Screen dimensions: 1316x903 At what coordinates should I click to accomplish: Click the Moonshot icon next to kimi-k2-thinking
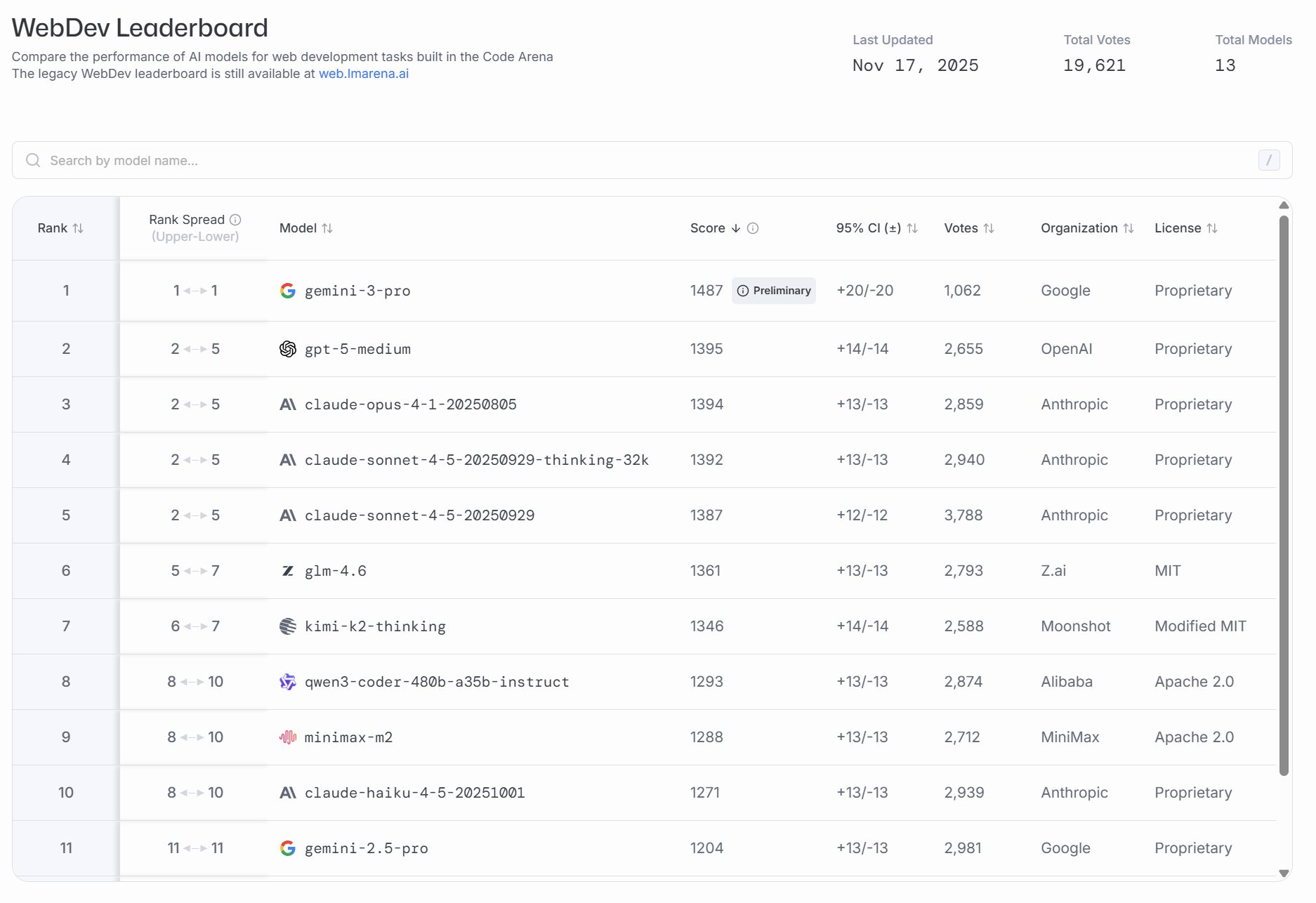point(287,626)
